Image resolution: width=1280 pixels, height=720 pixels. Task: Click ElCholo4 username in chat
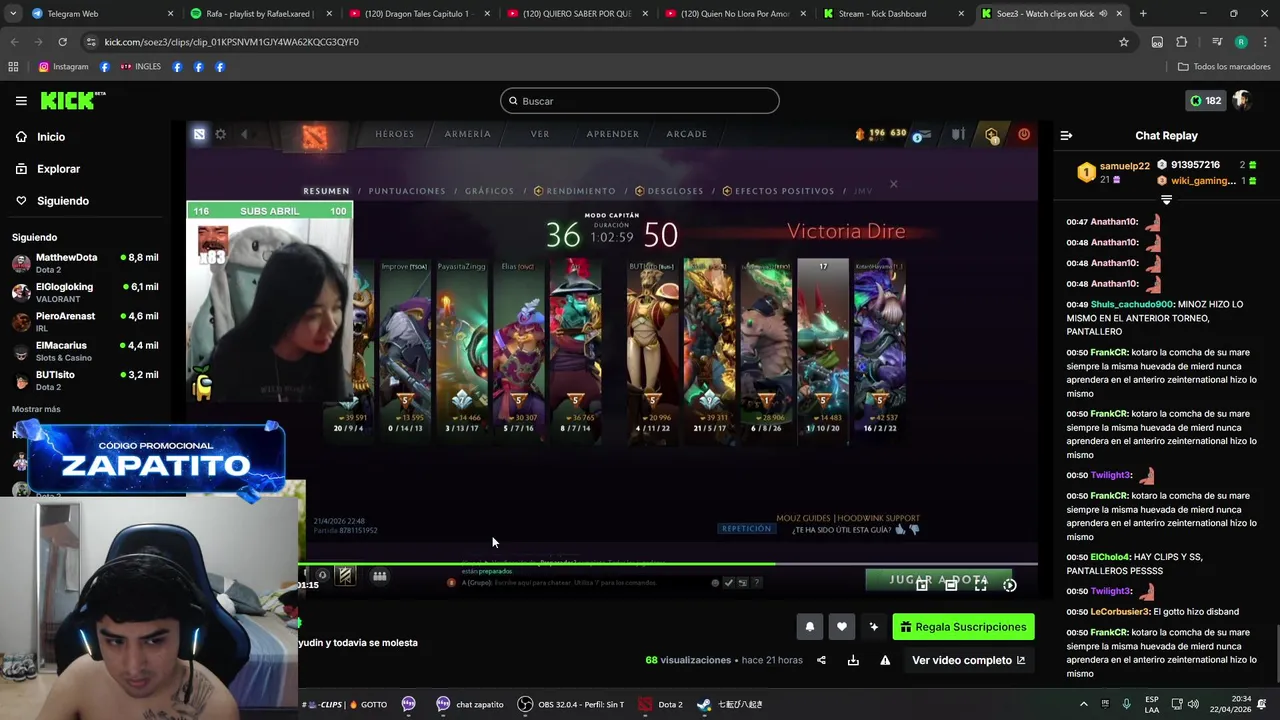point(1111,556)
